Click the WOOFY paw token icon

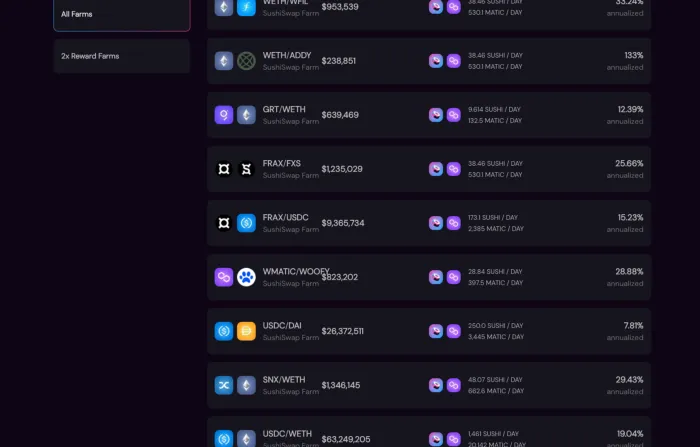246,277
